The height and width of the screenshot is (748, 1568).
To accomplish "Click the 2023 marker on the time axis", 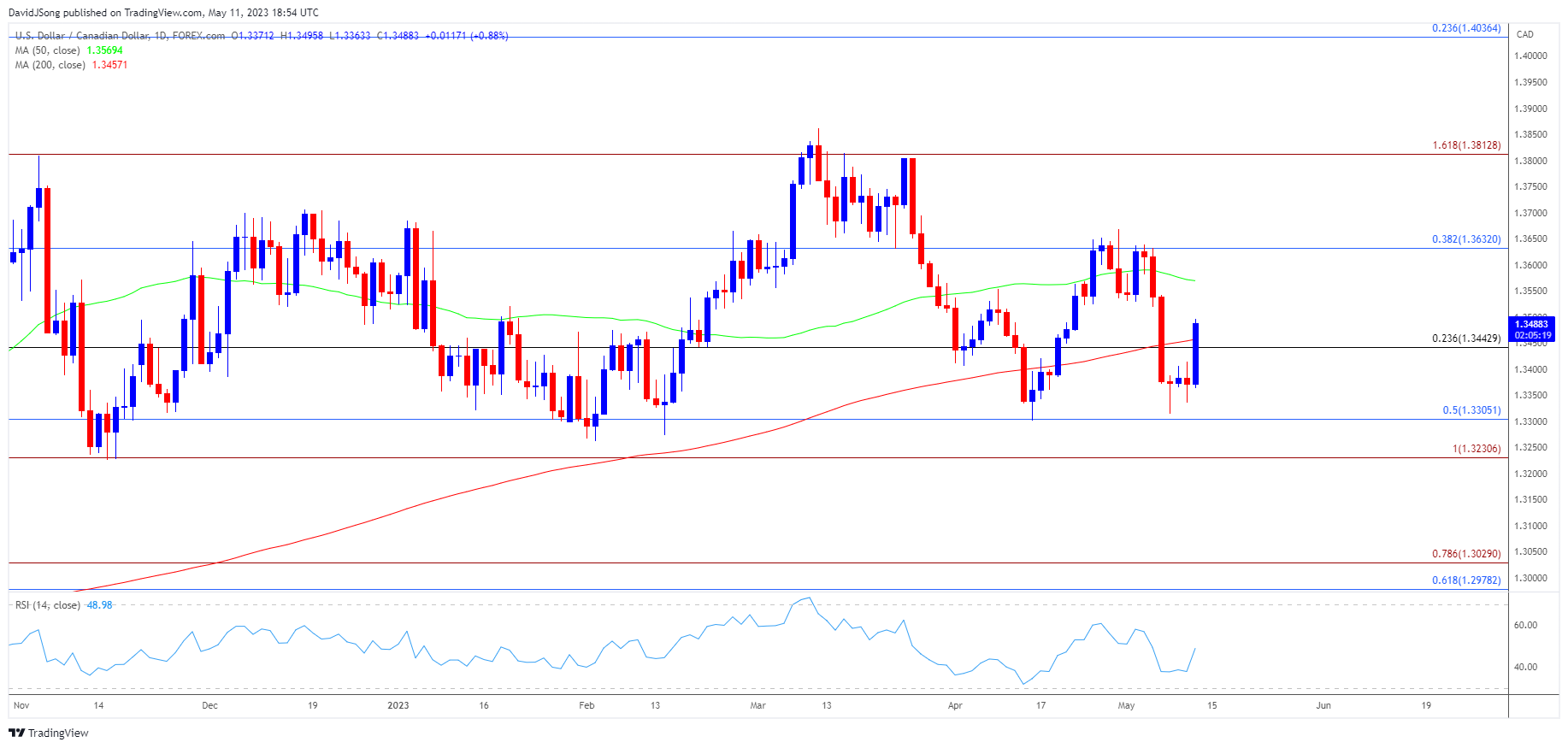I will [x=398, y=705].
